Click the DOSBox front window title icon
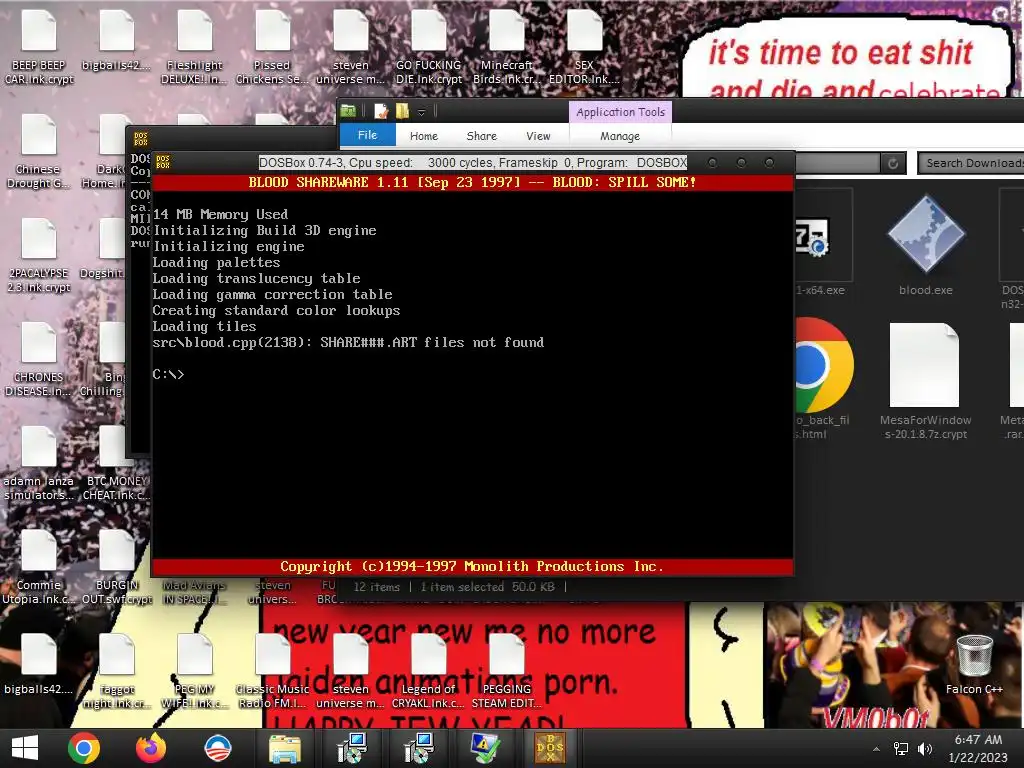1024x768 pixels. pyautogui.click(x=163, y=161)
